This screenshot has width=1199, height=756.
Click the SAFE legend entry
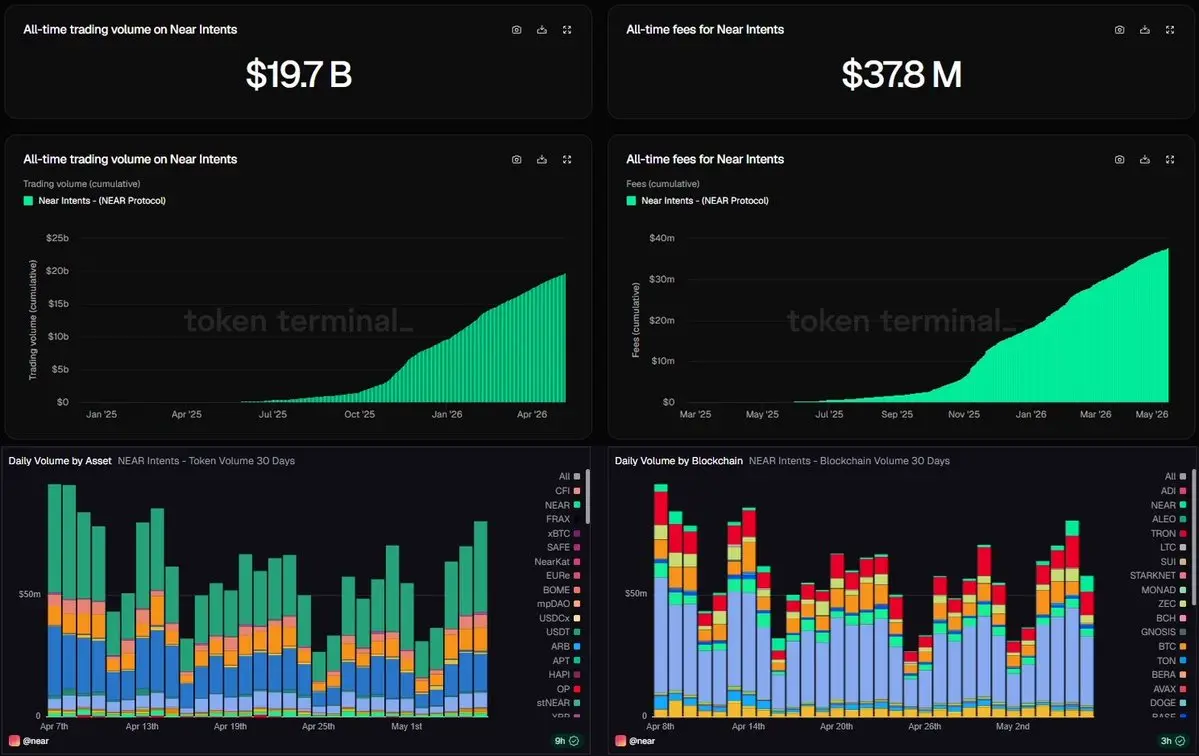(564, 547)
